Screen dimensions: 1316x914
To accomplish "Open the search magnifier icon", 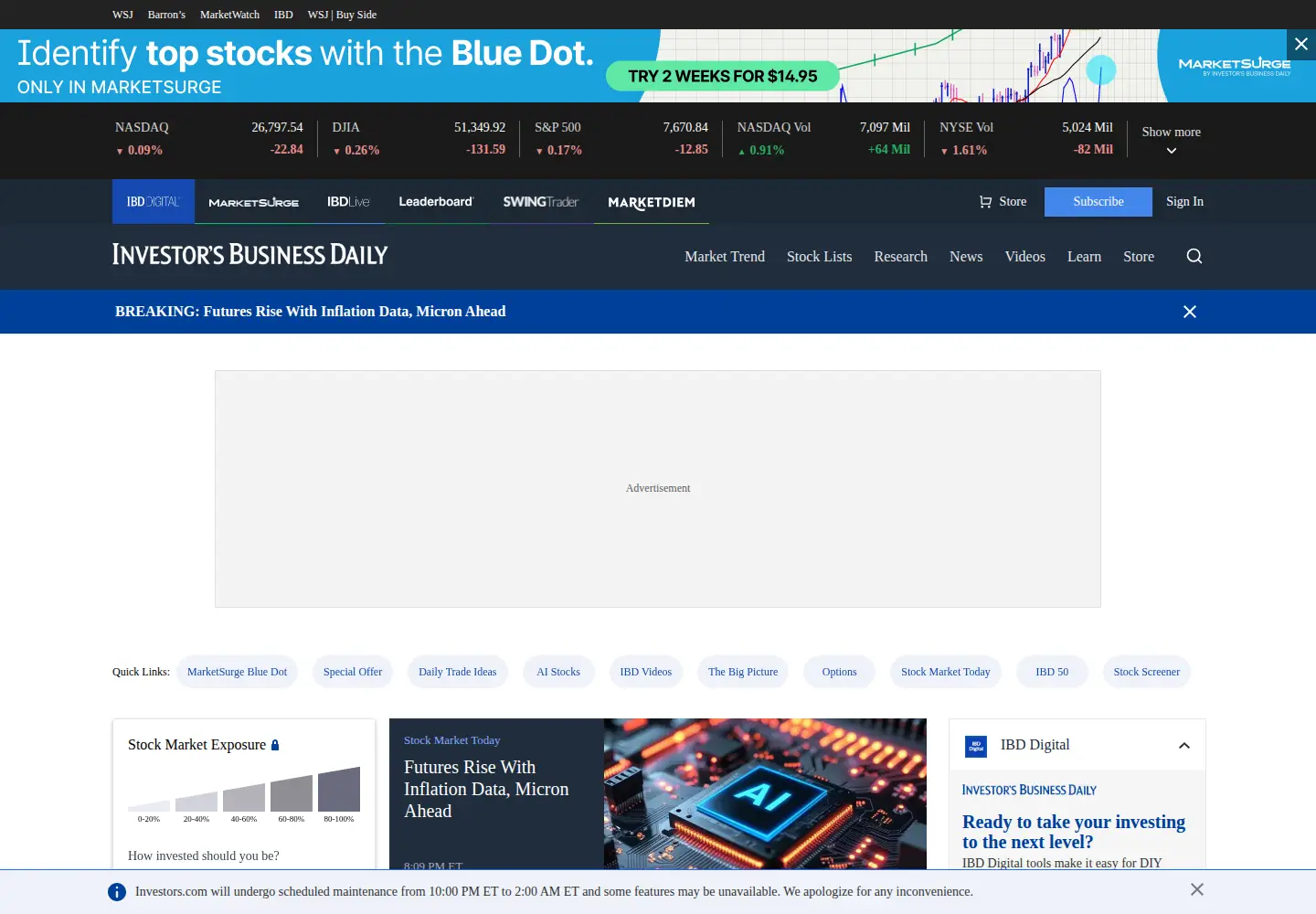I will pyautogui.click(x=1194, y=256).
